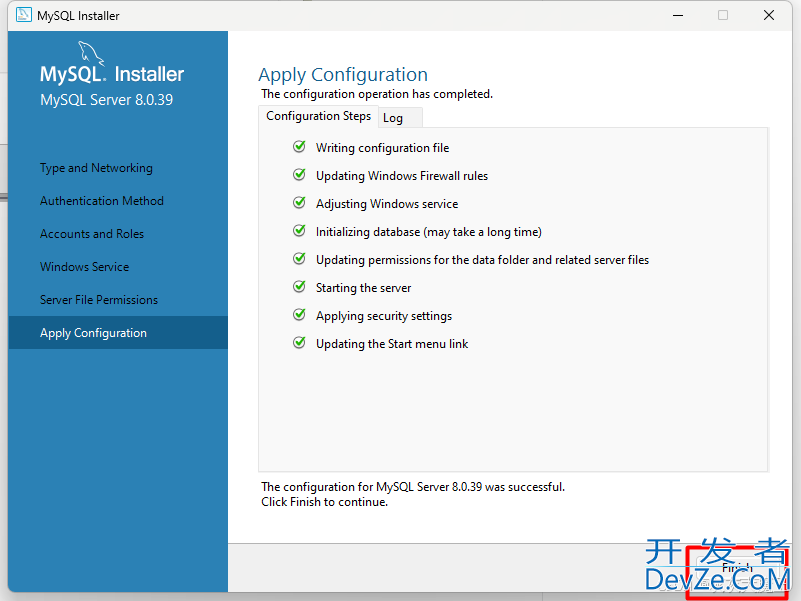Viewport: 801px width, 601px height.
Task: Select the check icon for Adjusting Windows service
Action: click(x=299, y=203)
